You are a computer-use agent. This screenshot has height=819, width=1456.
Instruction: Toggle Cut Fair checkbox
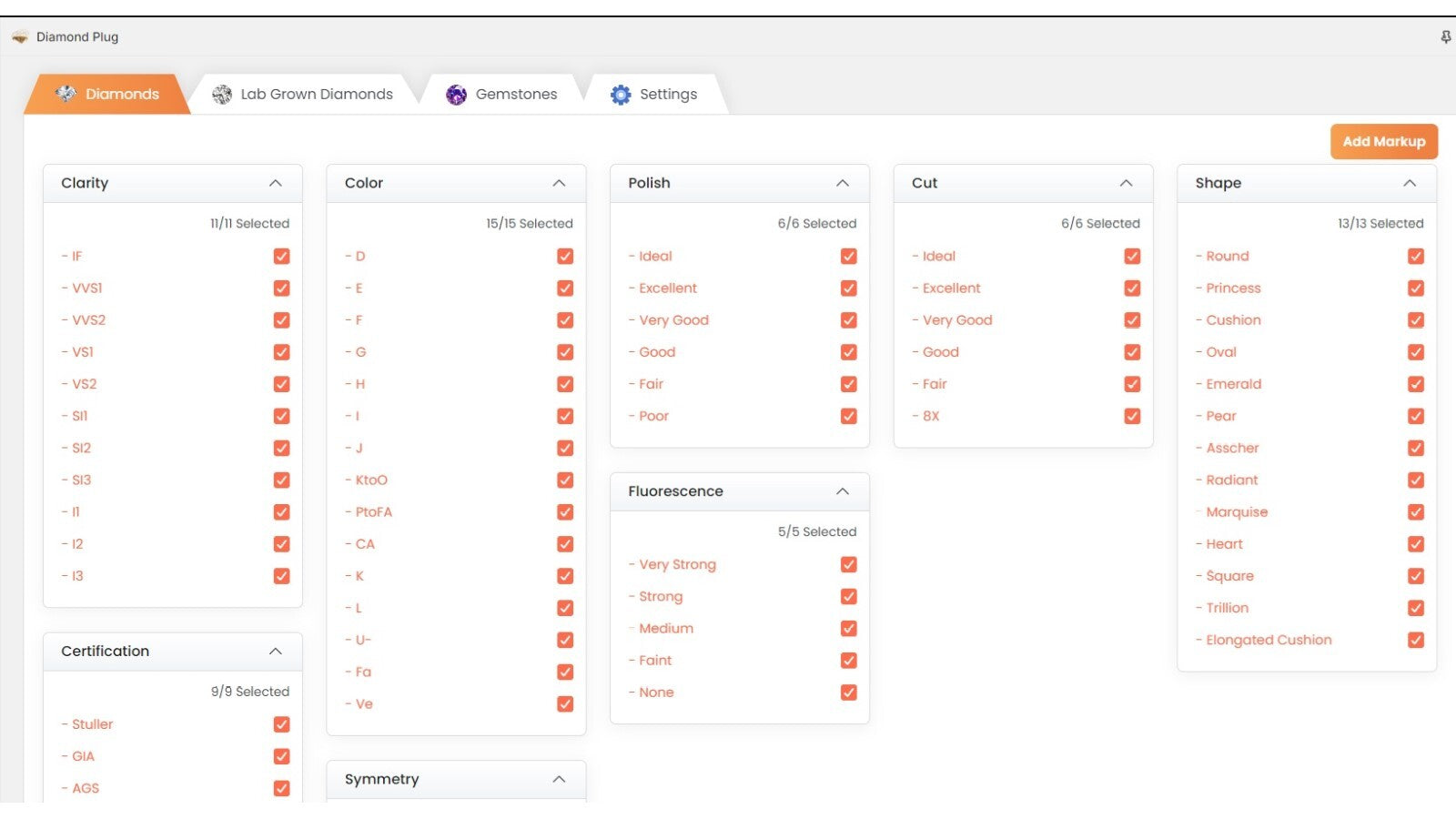tap(1132, 384)
